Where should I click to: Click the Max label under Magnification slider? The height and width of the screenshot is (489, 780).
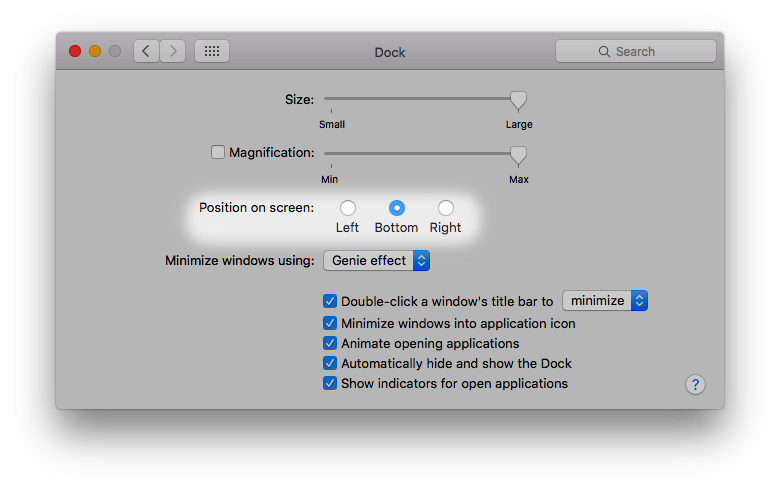point(519,179)
